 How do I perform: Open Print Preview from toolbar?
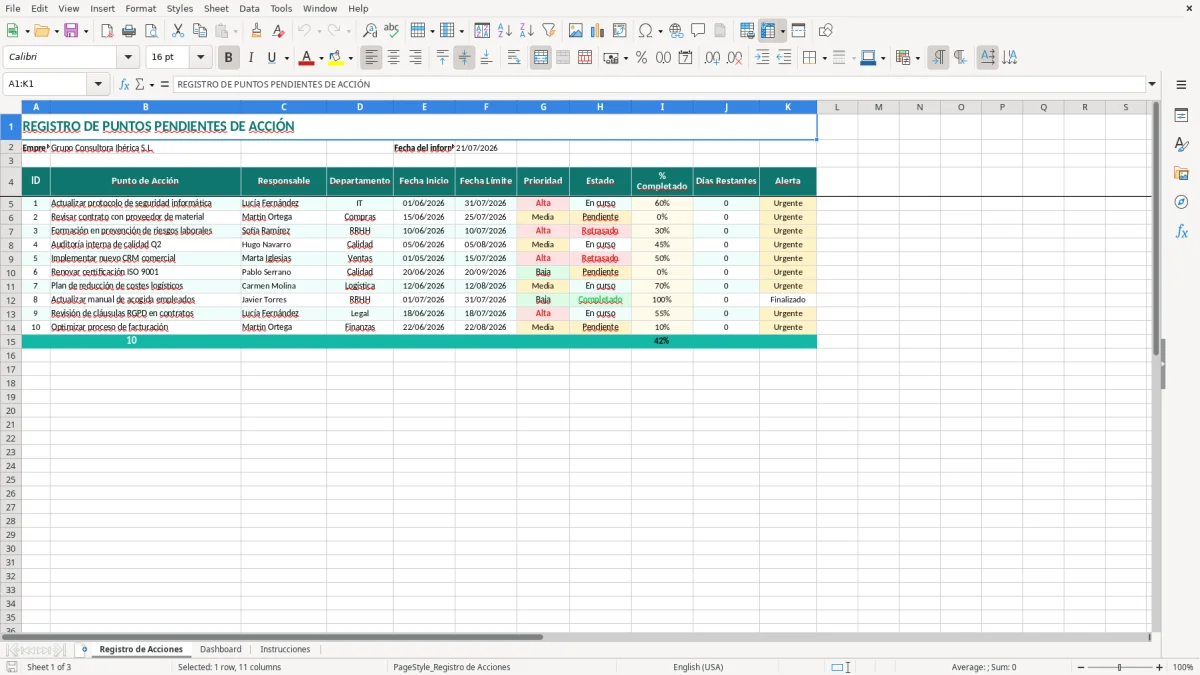(150, 31)
